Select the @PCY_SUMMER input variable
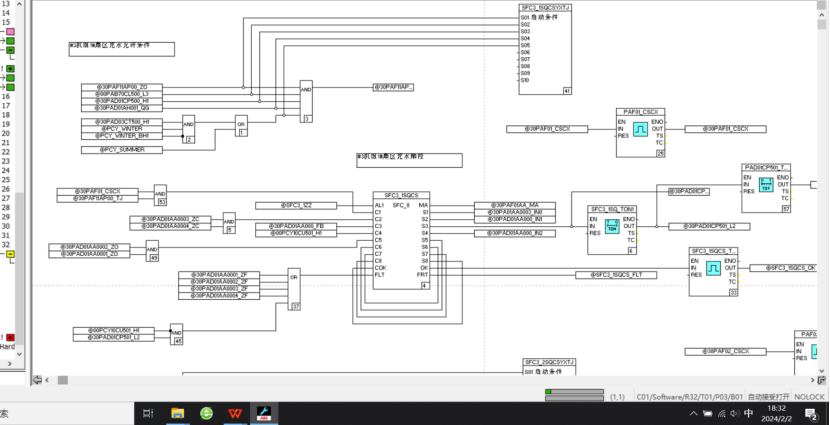 [x=122, y=150]
